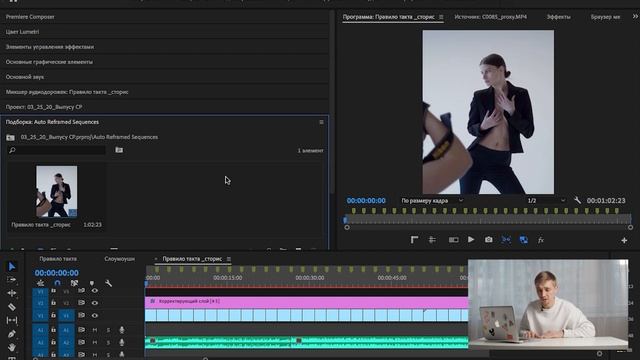This screenshot has width=640, height=360.
Task: Solo audio track A1
Action: click(x=109, y=330)
